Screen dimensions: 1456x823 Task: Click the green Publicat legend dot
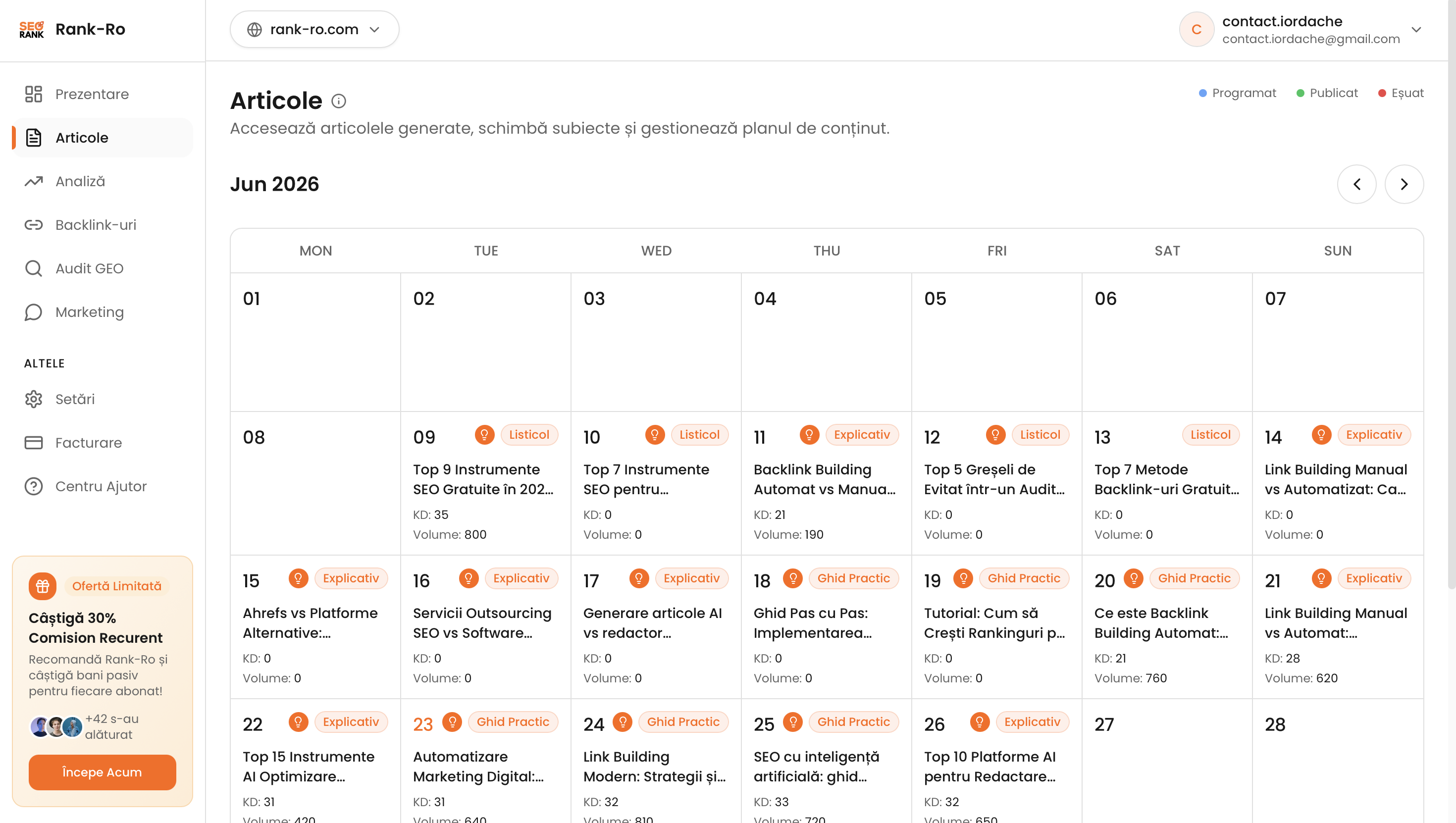(1300, 93)
